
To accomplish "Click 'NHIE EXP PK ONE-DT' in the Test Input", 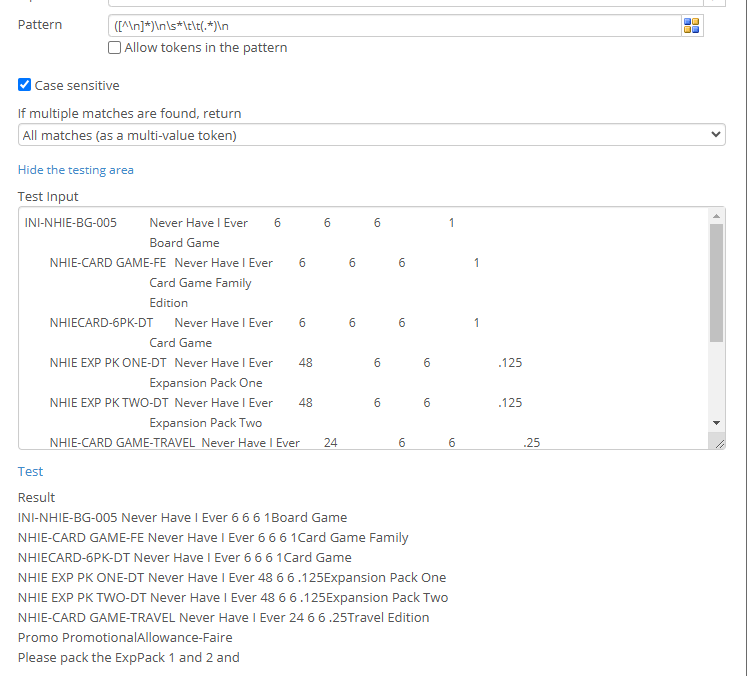I will click(x=108, y=363).
